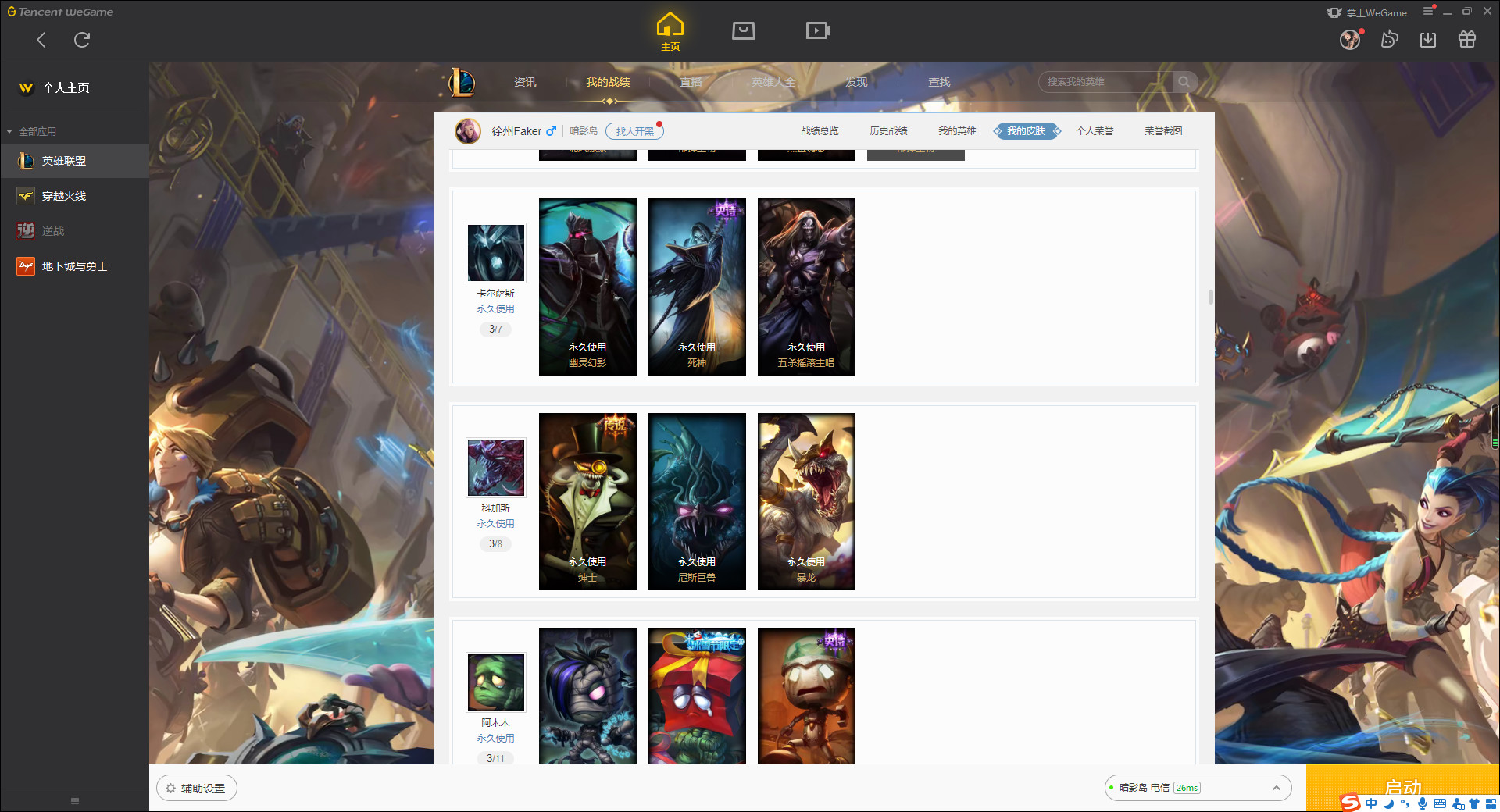The width and height of the screenshot is (1500, 812).
Task: Open the gift box Amumu skin card
Action: tap(697, 696)
